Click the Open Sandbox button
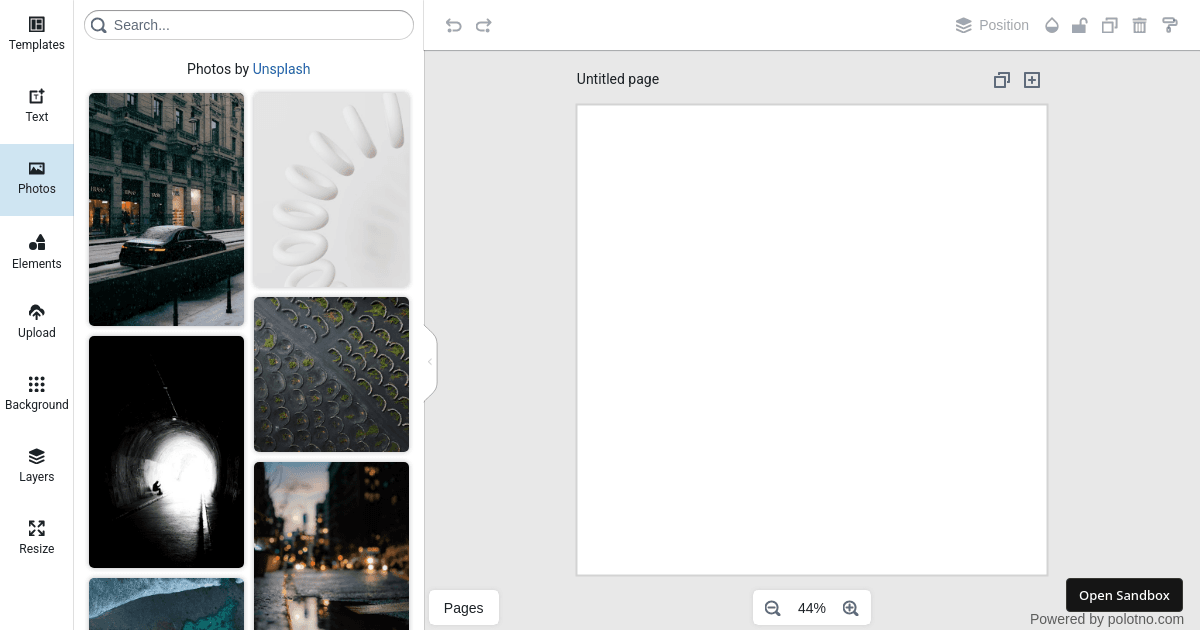Image resolution: width=1200 pixels, height=630 pixels. pyautogui.click(x=1124, y=595)
